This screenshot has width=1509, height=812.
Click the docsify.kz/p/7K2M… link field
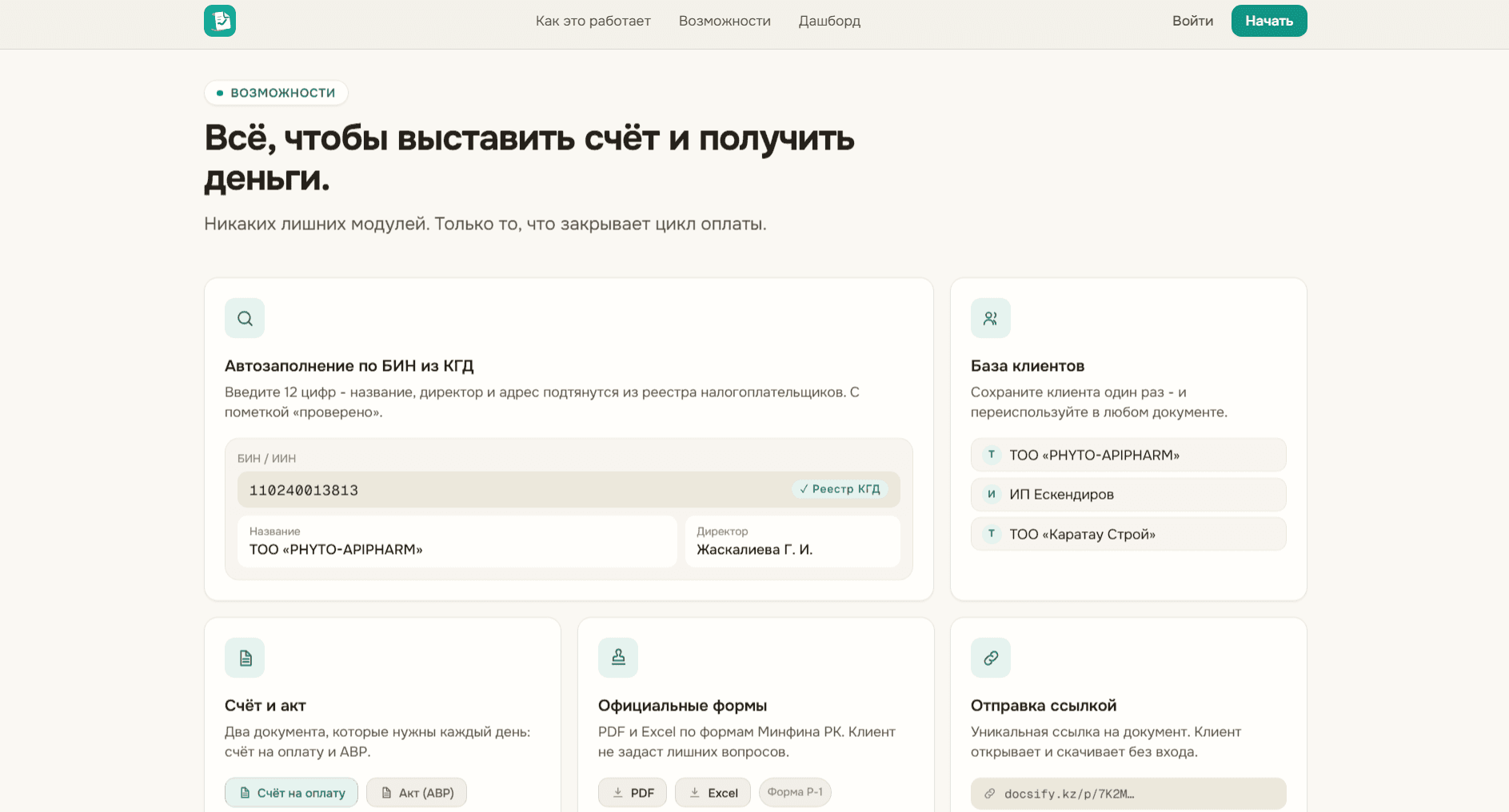pos(1128,794)
